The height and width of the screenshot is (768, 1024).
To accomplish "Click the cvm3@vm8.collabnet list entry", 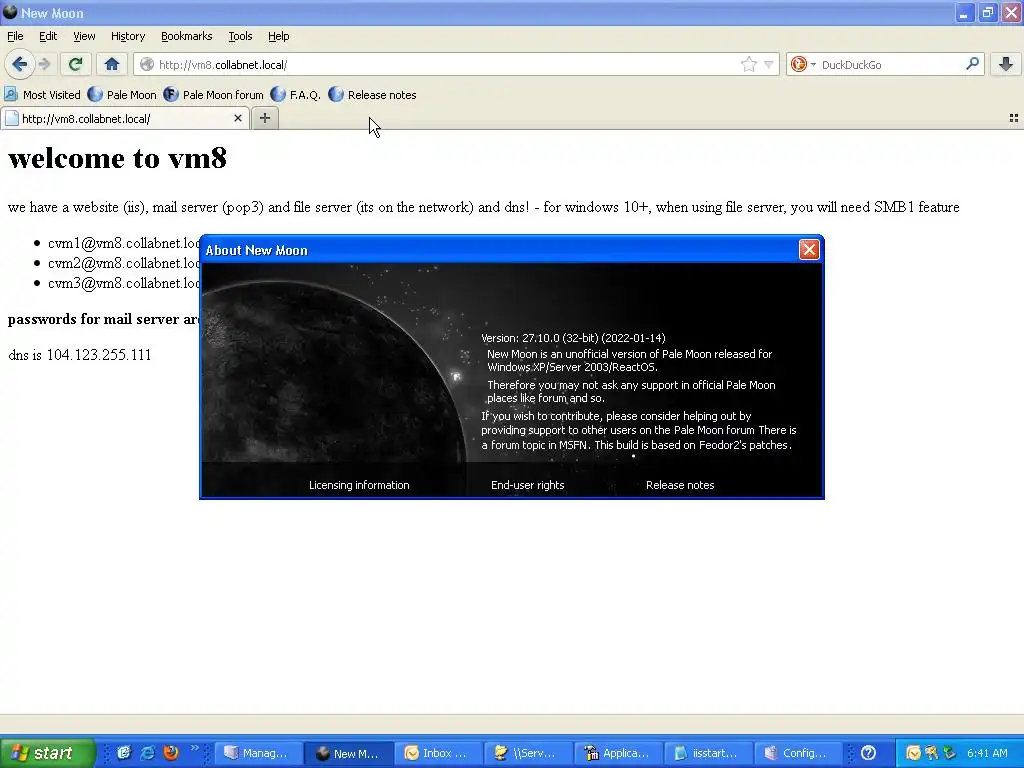I will [x=124, y=283].
